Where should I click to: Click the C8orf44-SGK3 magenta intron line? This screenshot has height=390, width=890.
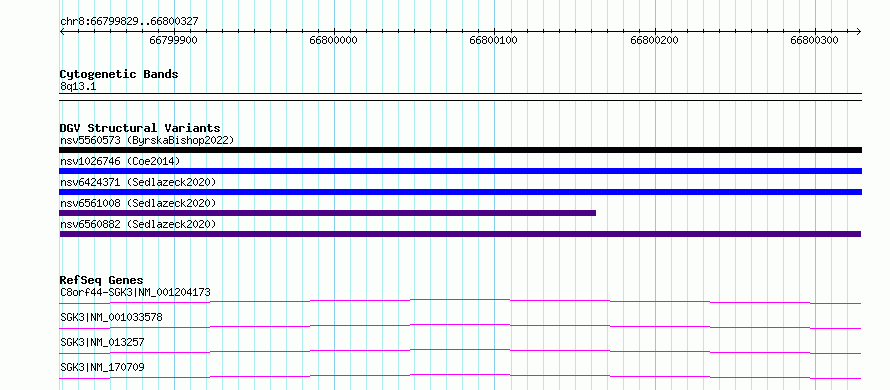coord(460,301)
